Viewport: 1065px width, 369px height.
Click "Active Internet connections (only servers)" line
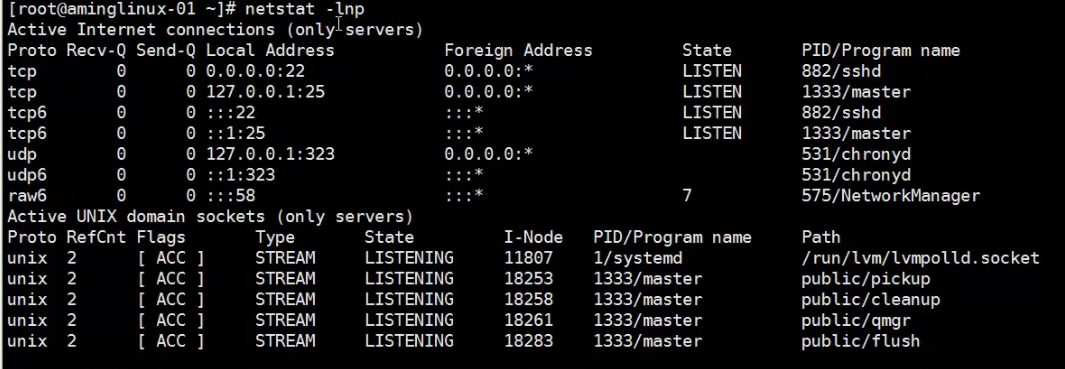(x=215, y=30)
